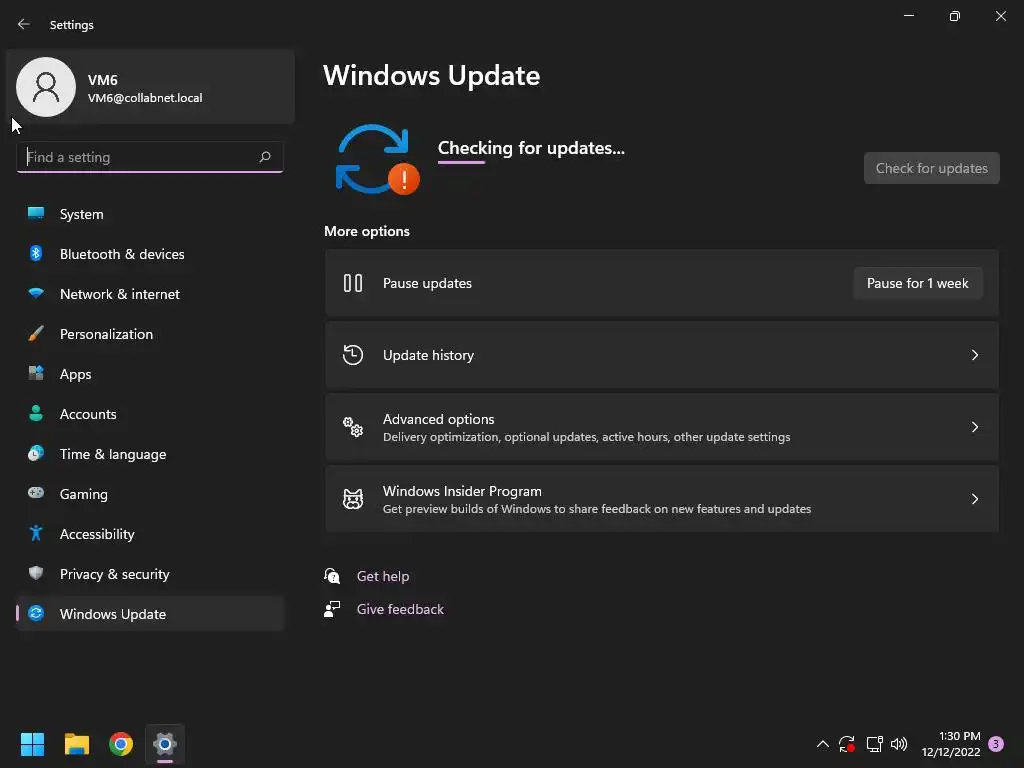Click the Apps grid icon
Image resolution: width=1024 pixels, height=768 pixels.
36,374
